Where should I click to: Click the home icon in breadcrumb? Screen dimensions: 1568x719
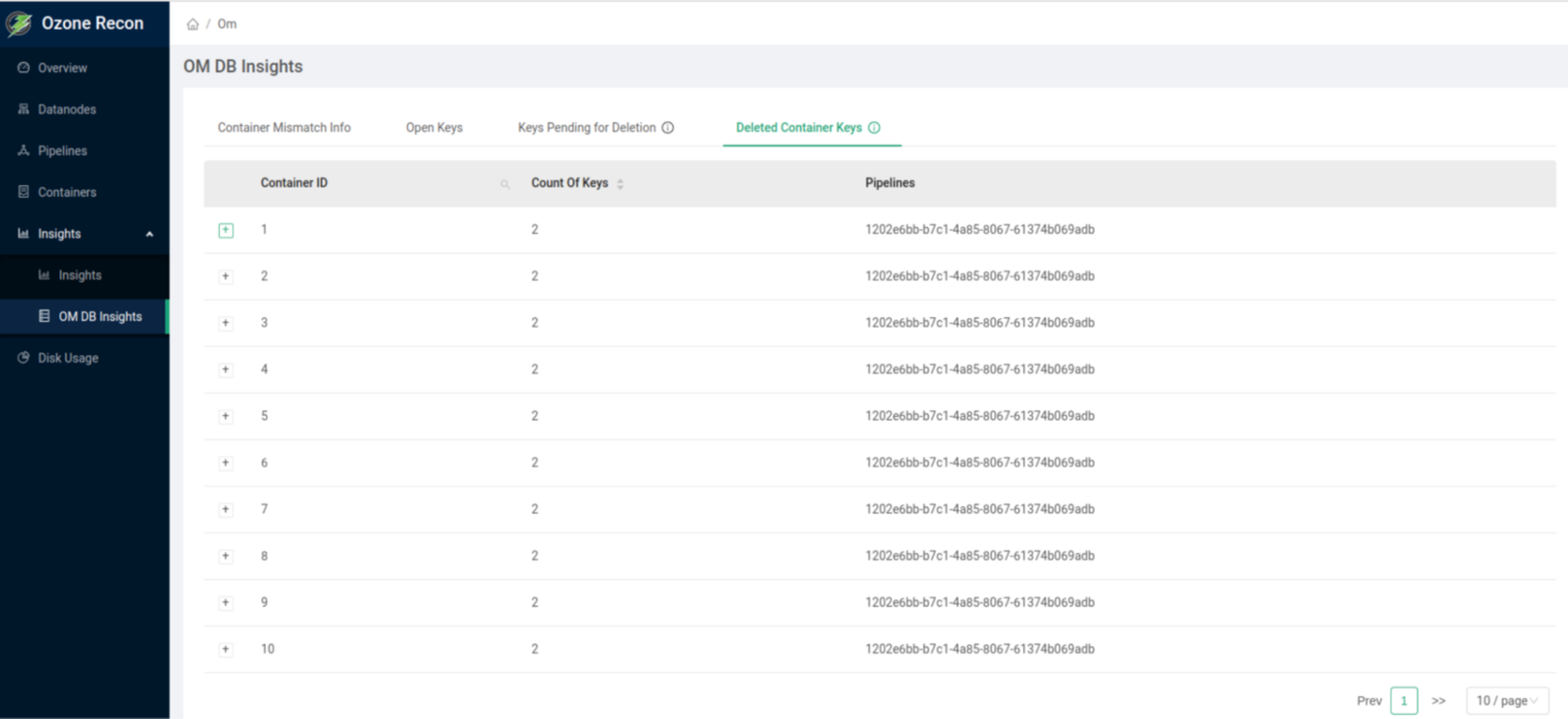(192, 24)
